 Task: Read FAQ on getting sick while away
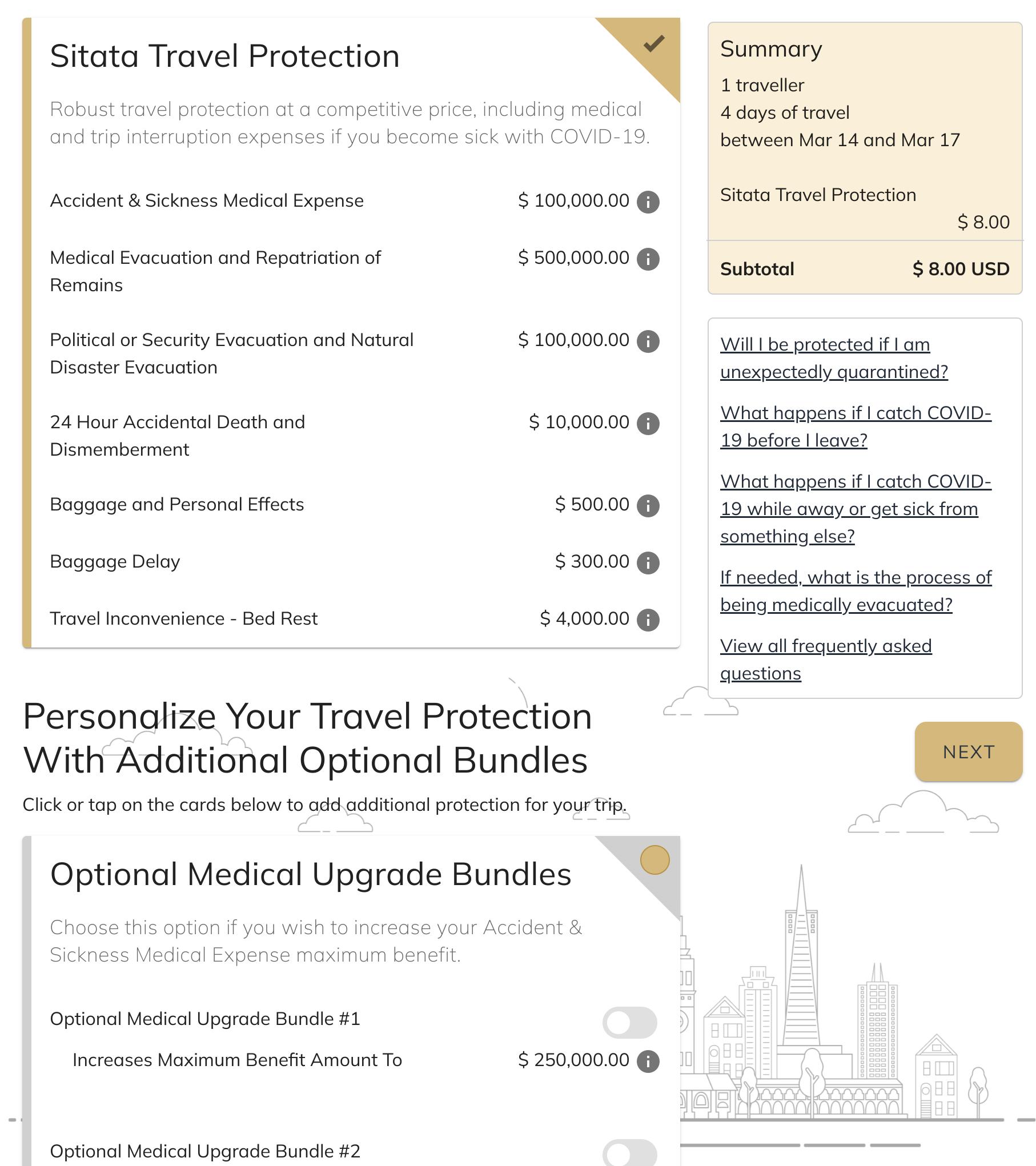click(855, 508)
